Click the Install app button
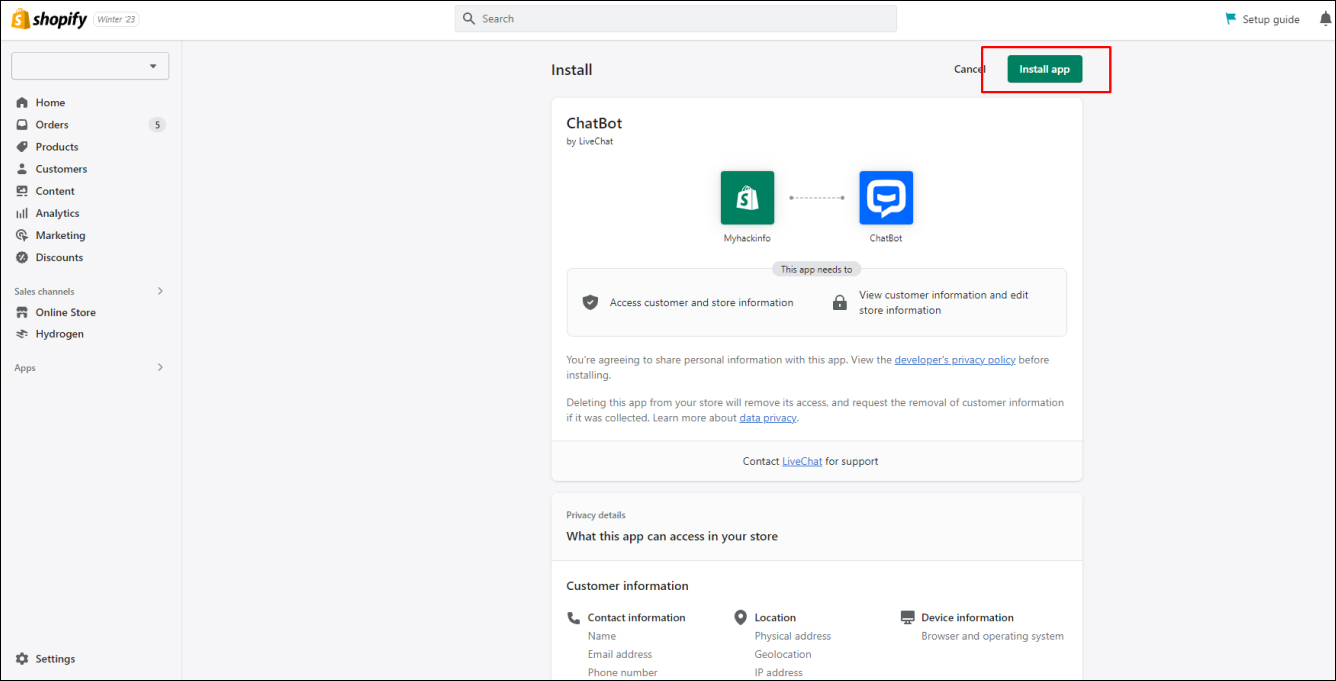1336x681 pixels. click(1044, 69)
